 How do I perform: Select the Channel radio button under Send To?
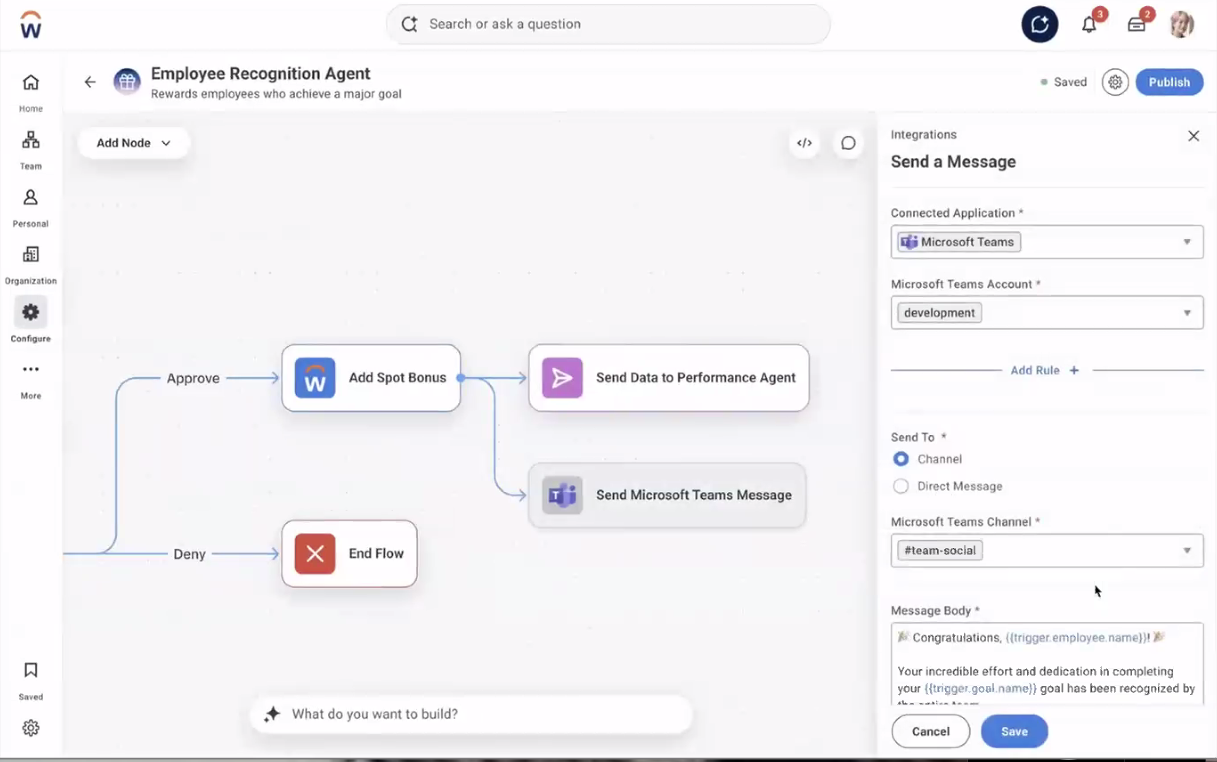pyautogui.click(x=900, y=458)
